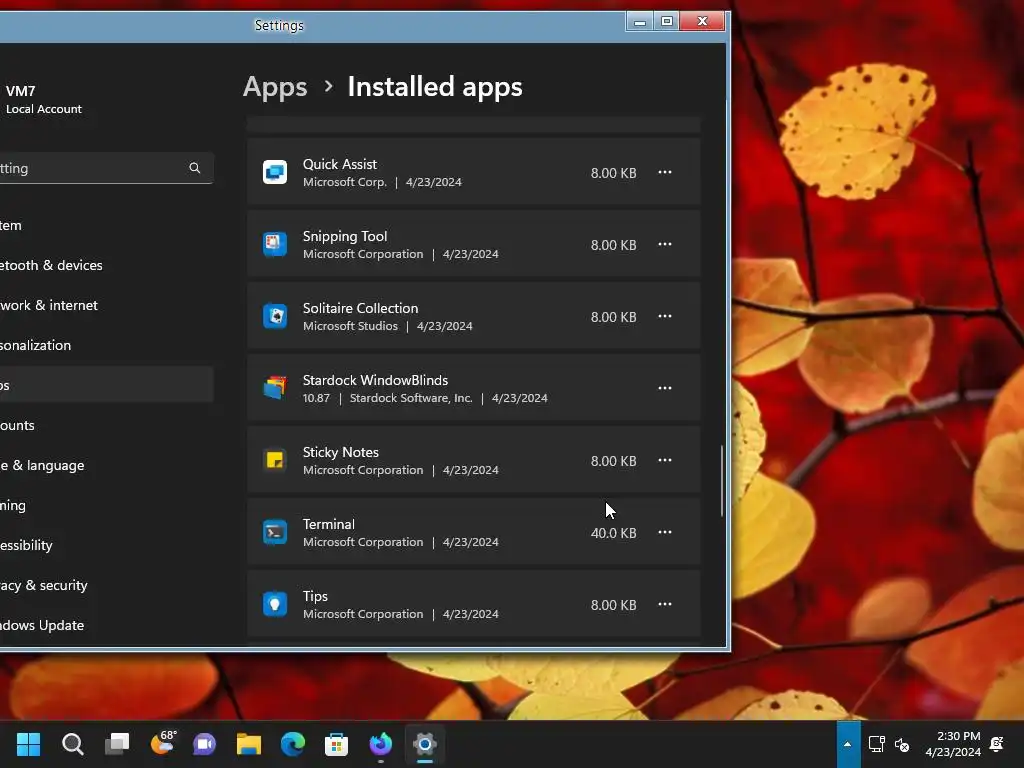Screen dimensions: 1024x768
Task: Click the taskbar clock showing 2:30 PM
Action: click(x=953, y=744)
